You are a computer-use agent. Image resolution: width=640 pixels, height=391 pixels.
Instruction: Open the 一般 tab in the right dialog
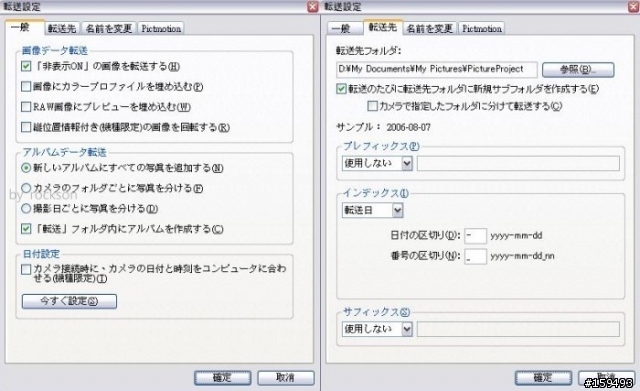[x=345, y=29]
